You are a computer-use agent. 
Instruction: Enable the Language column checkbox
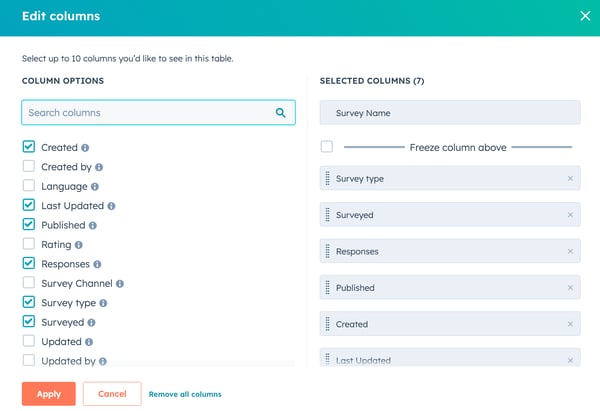pyautogui.click(x=29, y=186)
